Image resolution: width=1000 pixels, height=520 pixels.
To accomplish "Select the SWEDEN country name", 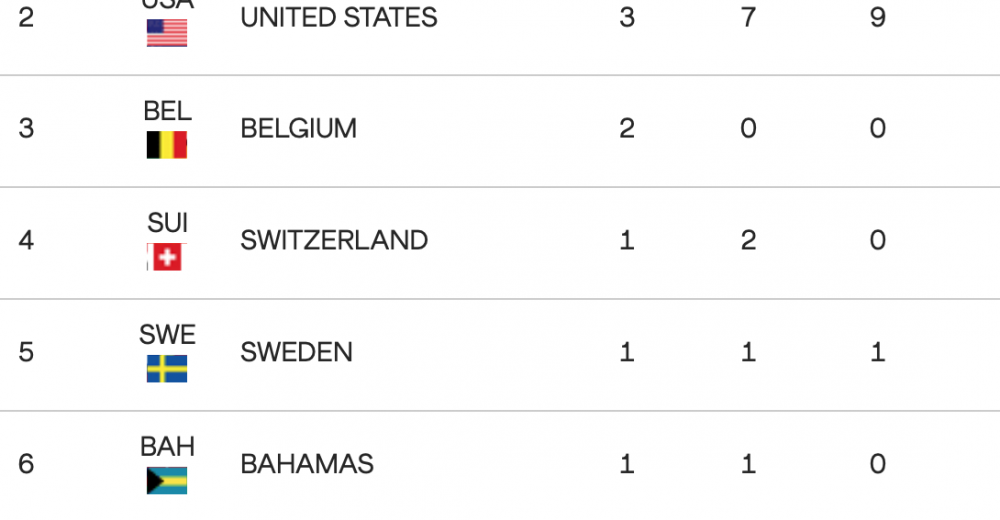I will (x=297, y=353).
